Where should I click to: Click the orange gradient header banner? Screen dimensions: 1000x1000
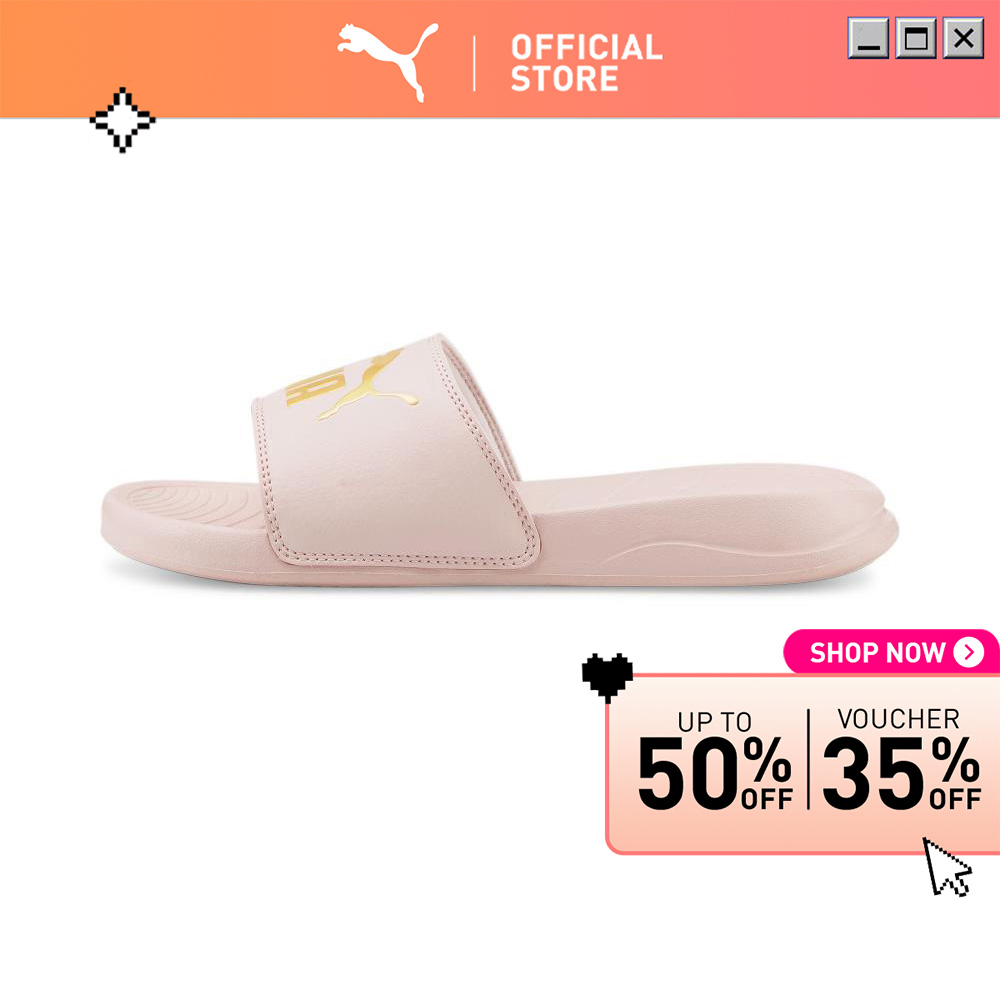500,59
